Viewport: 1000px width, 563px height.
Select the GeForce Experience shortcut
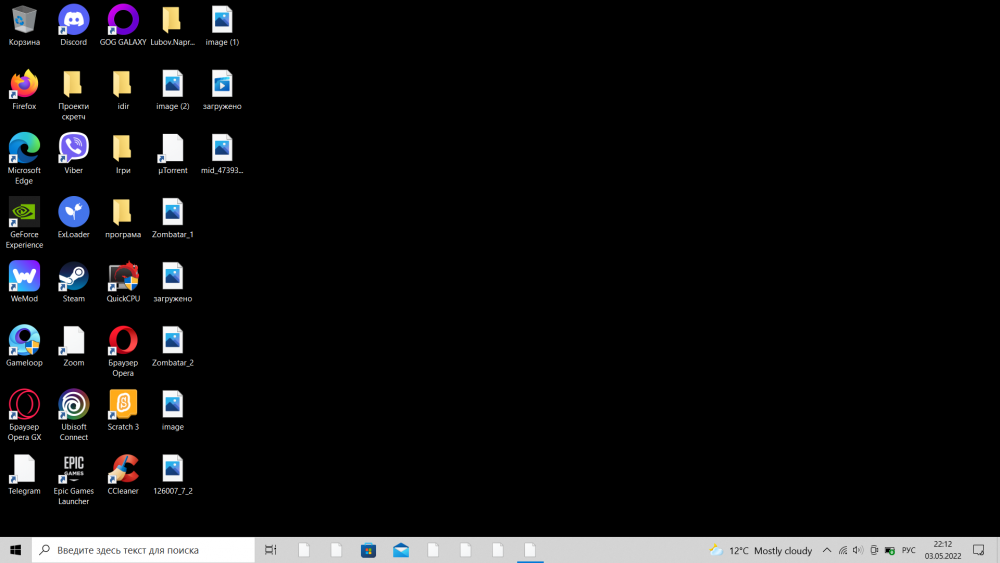[24, 223]
